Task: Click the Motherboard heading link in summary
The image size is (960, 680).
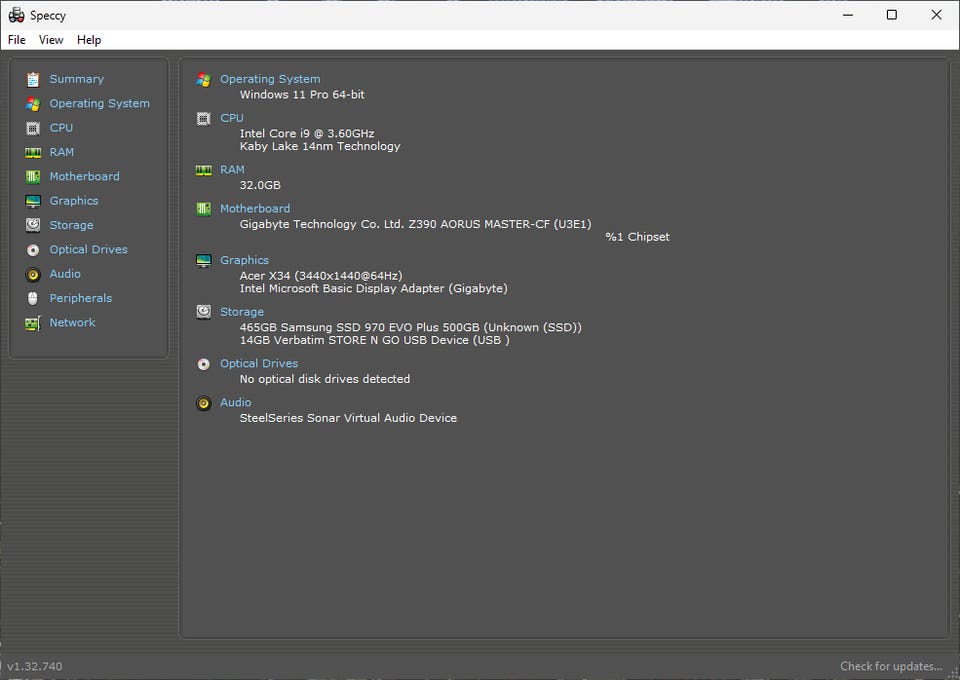Action: (255, 209)
